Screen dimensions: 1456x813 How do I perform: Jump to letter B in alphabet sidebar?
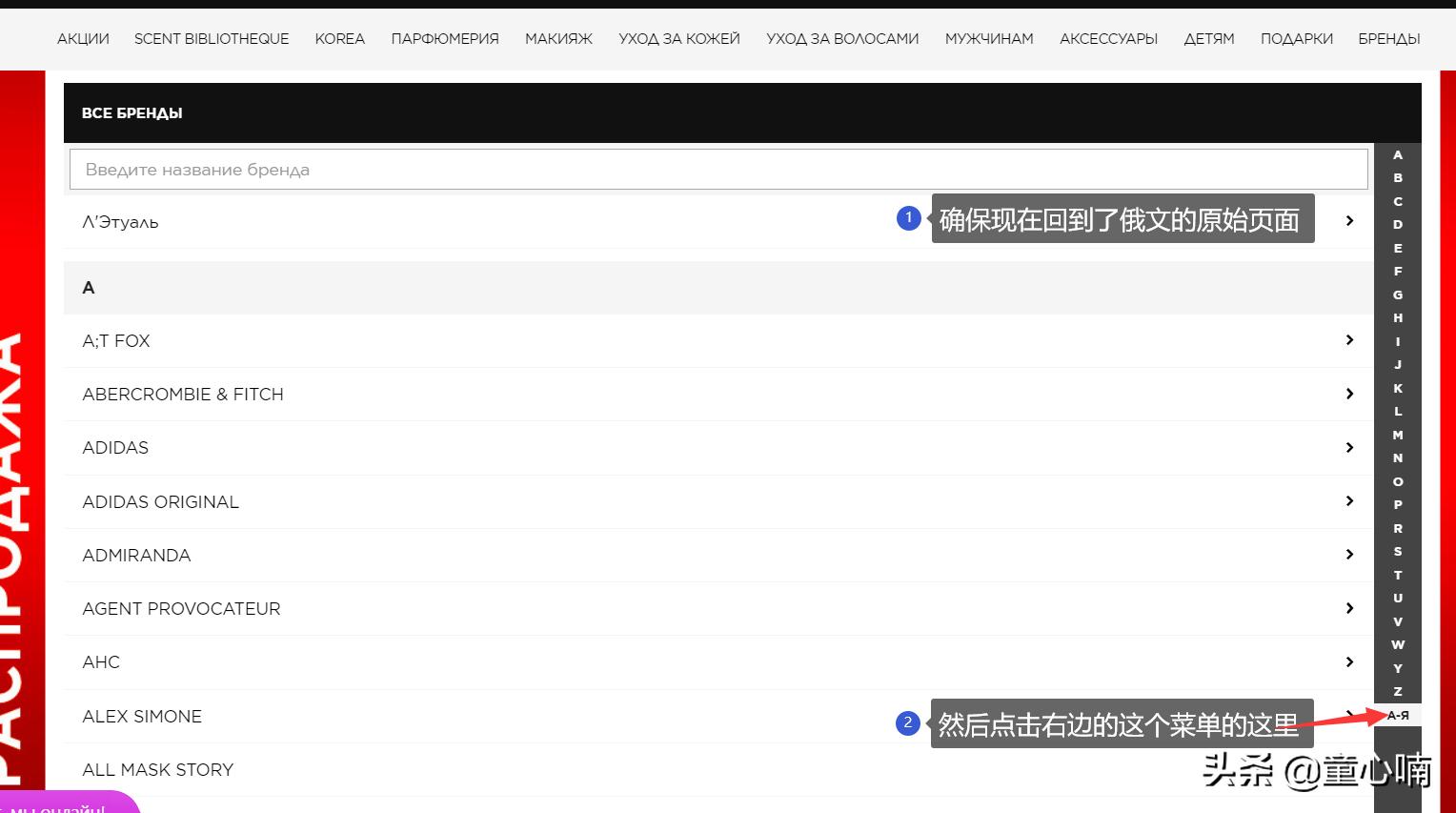click(x=1397, y=177)
